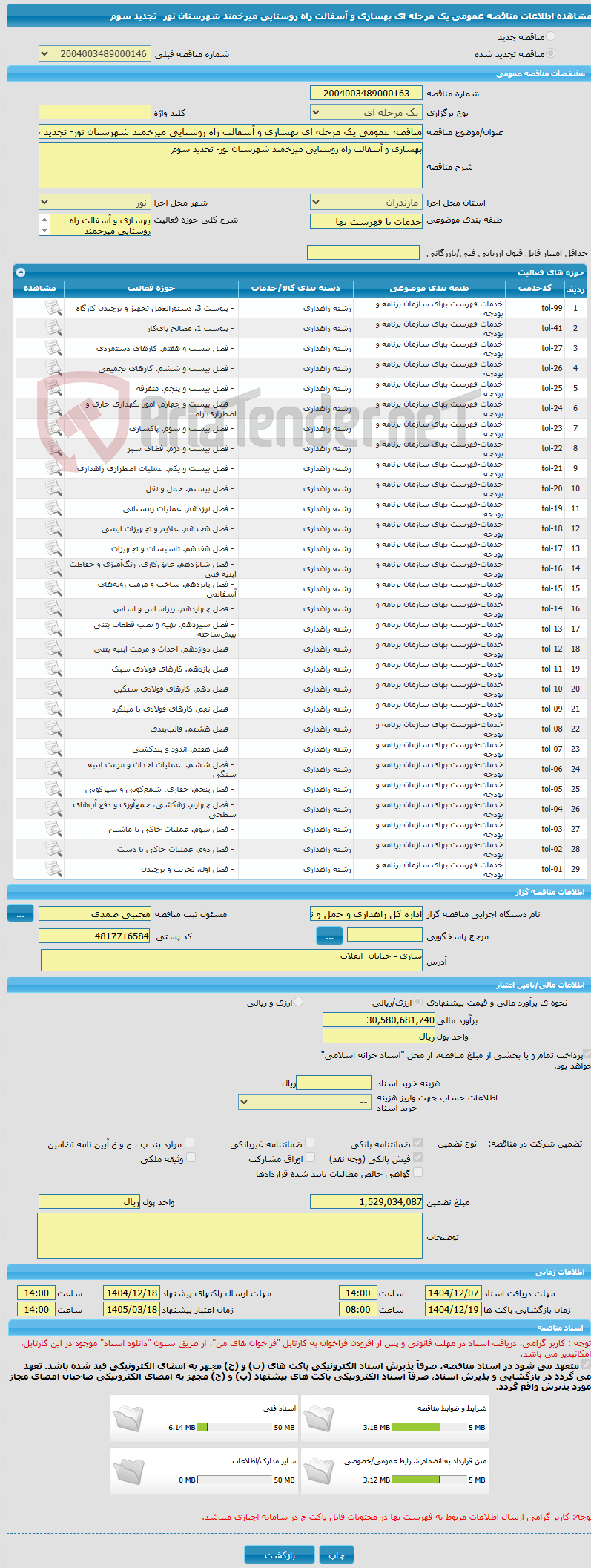
Task: Open the نوع برگزاری dropdown
Action: [x=366, y=112]
